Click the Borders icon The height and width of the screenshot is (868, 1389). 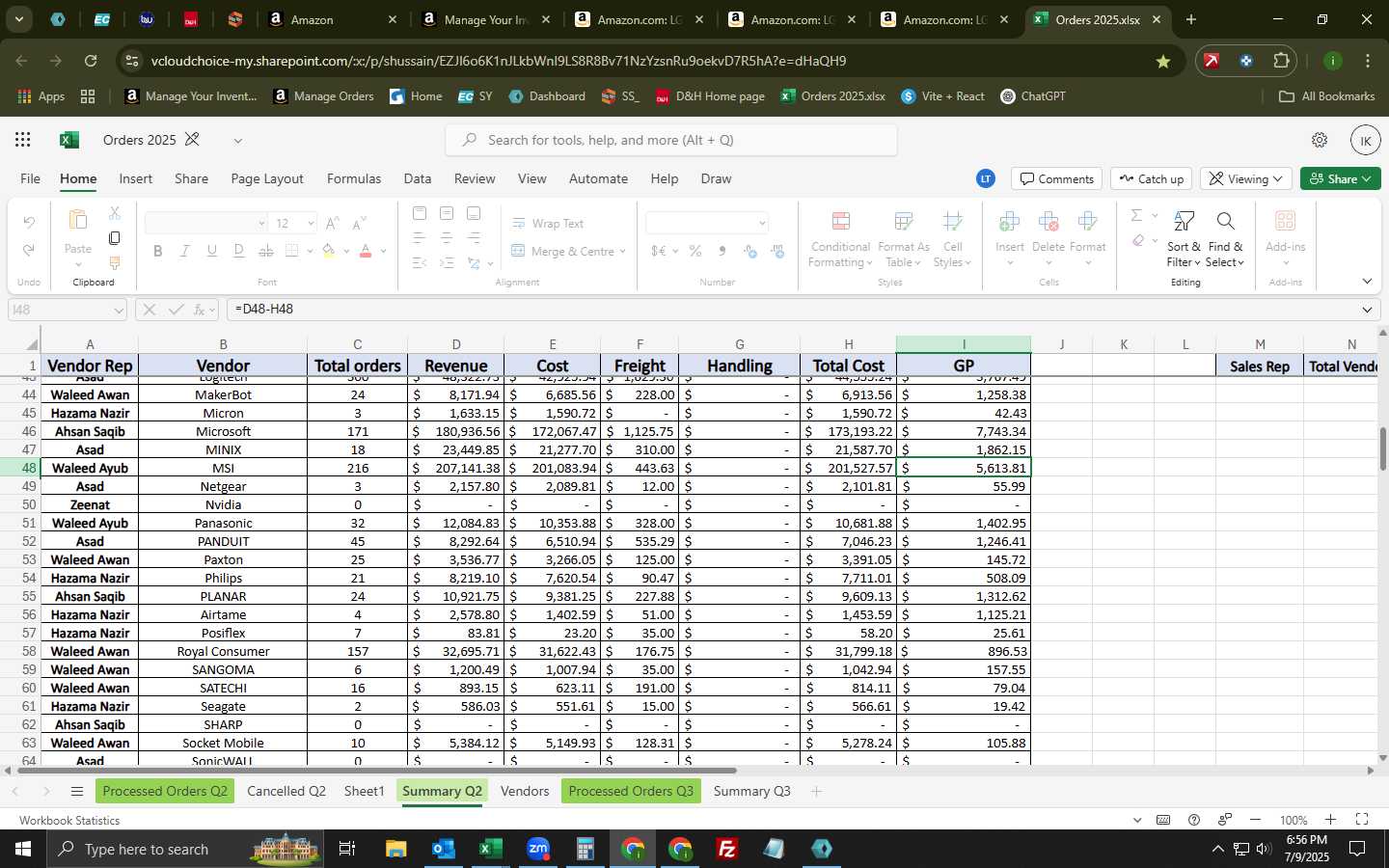pyautogui.click(x=292, y=251)
